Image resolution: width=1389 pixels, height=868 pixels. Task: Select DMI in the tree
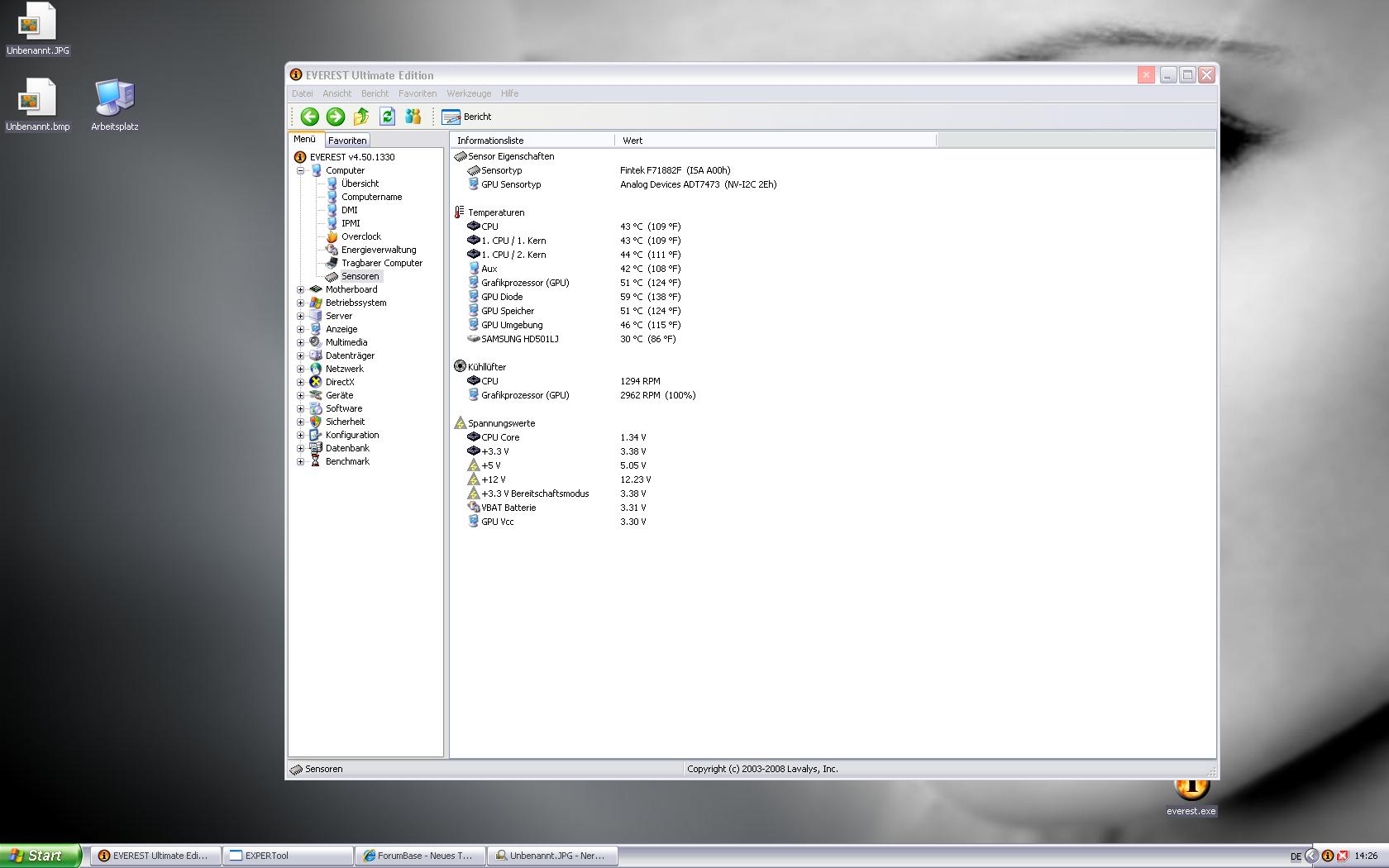coord(350,210)
